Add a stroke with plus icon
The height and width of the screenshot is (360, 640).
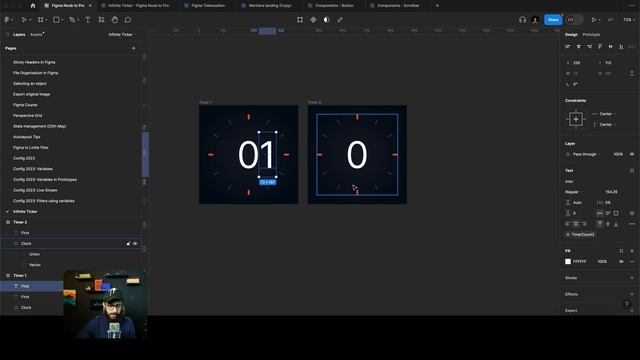point(632,278)
